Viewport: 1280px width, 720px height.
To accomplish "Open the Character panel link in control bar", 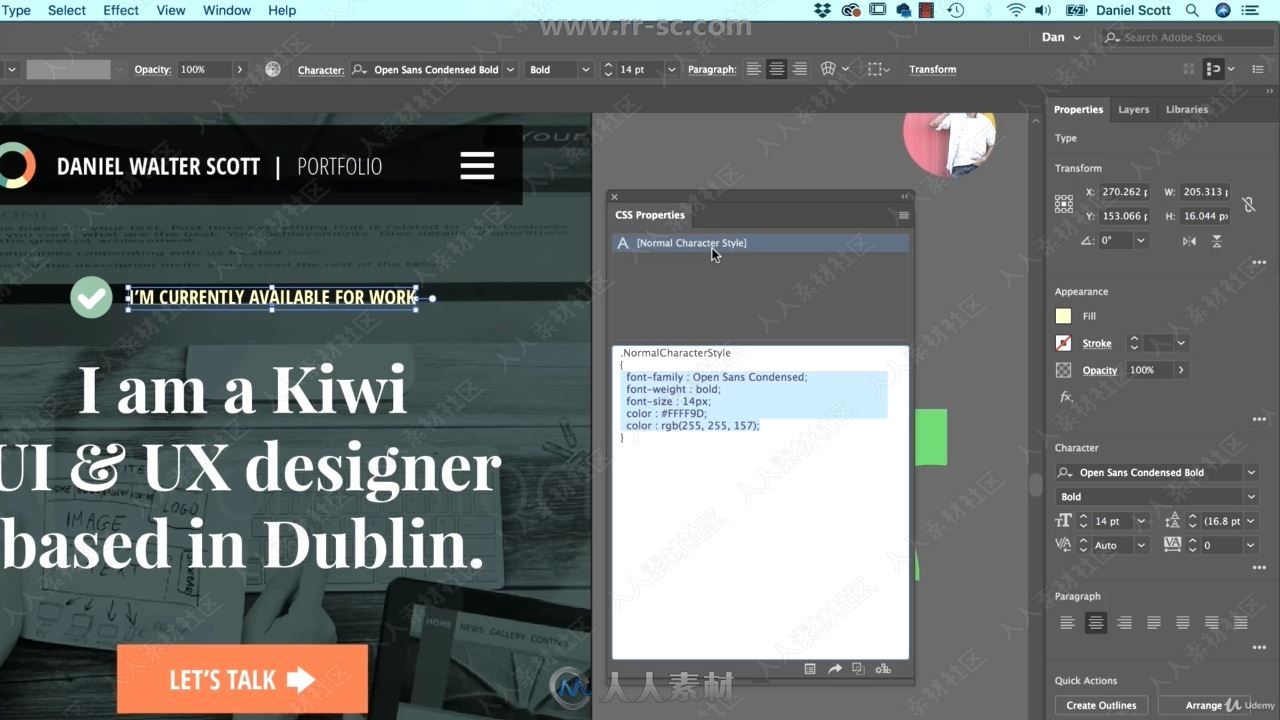I will (x=321, y=70).
